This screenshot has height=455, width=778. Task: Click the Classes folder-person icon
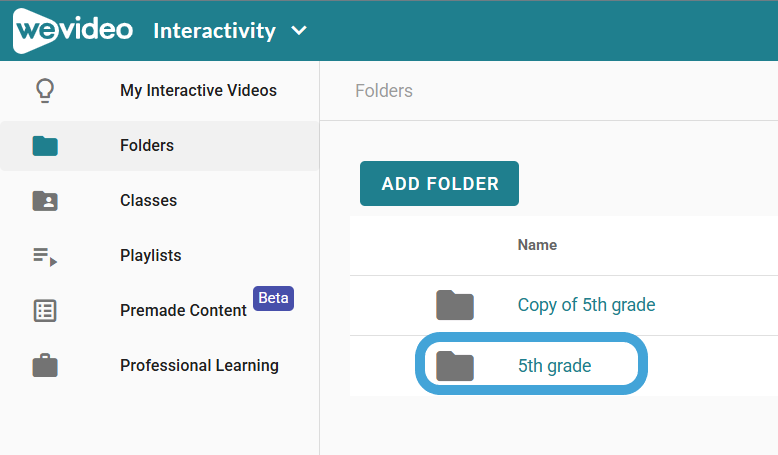(45, 201)
